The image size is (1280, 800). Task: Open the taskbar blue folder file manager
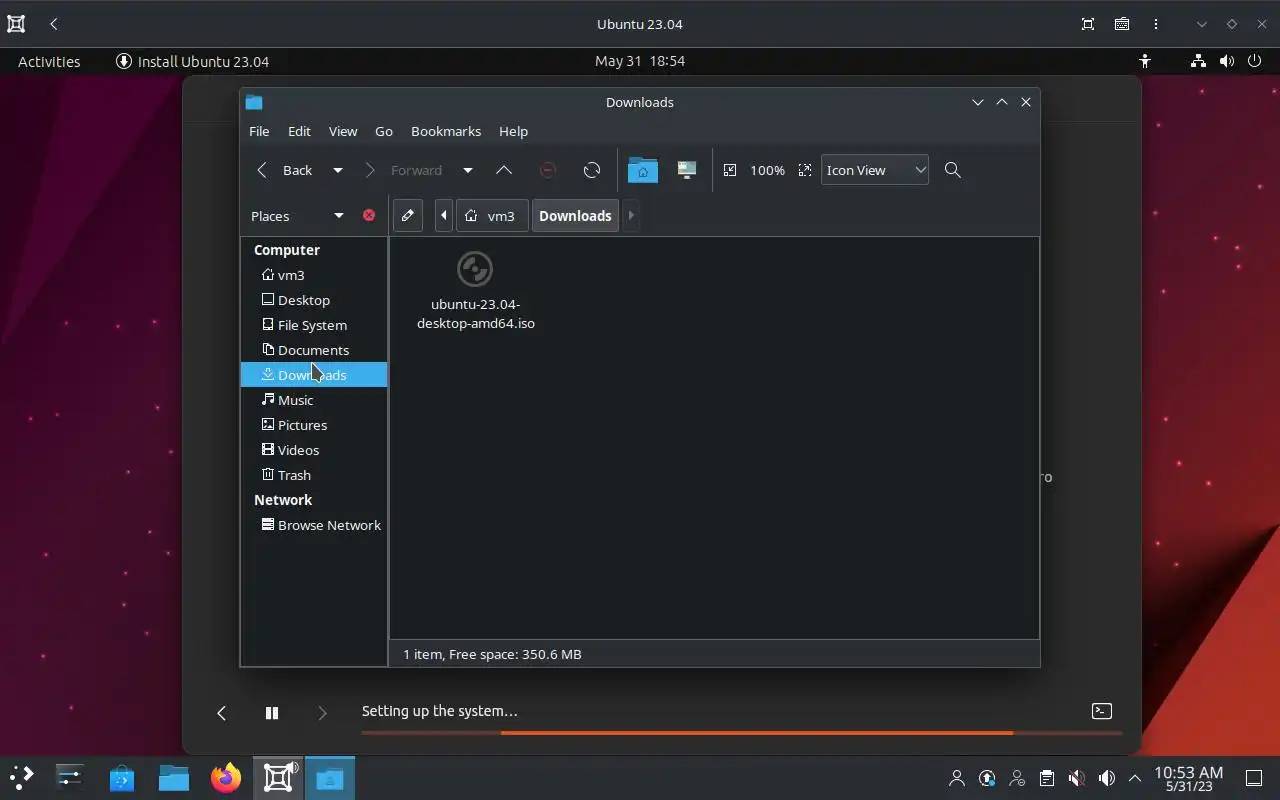point(174,777)
